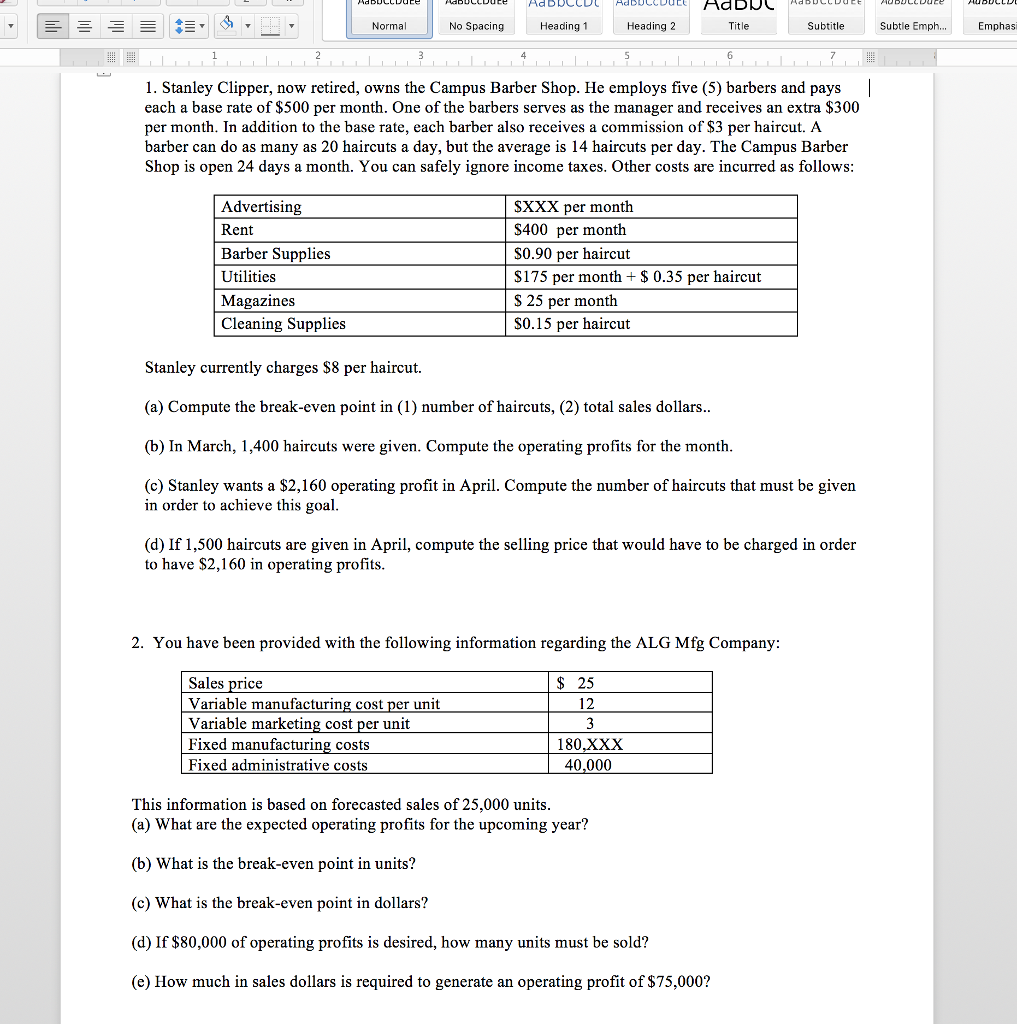Apply shading with the paint bucket icon
The width and height of the screenshot is (1017, 1024).
pos(225,23)
